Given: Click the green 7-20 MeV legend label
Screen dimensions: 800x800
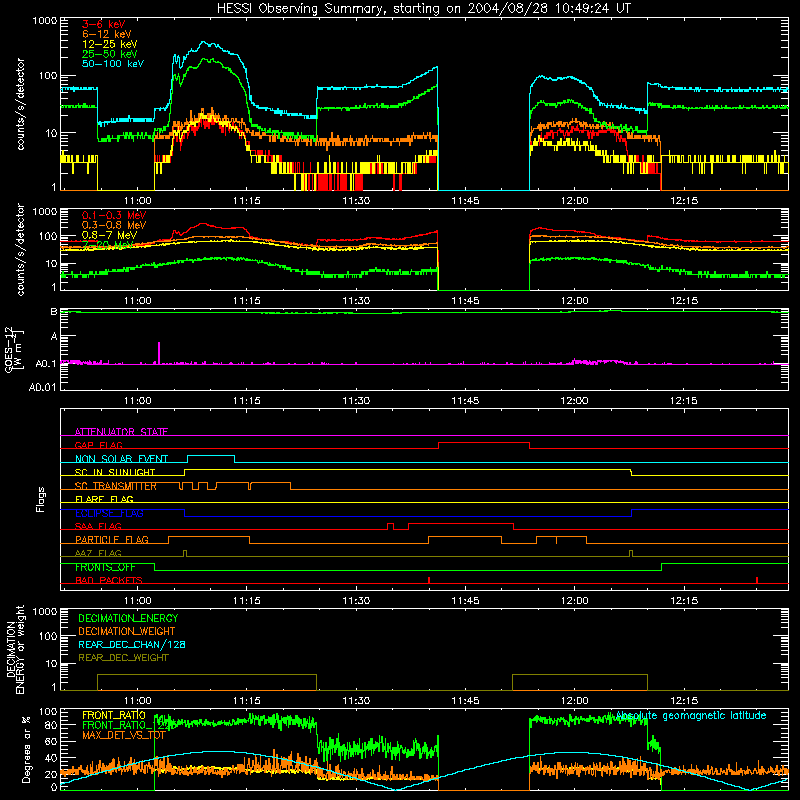Looking at the screenshot, I should coord(108,245).
